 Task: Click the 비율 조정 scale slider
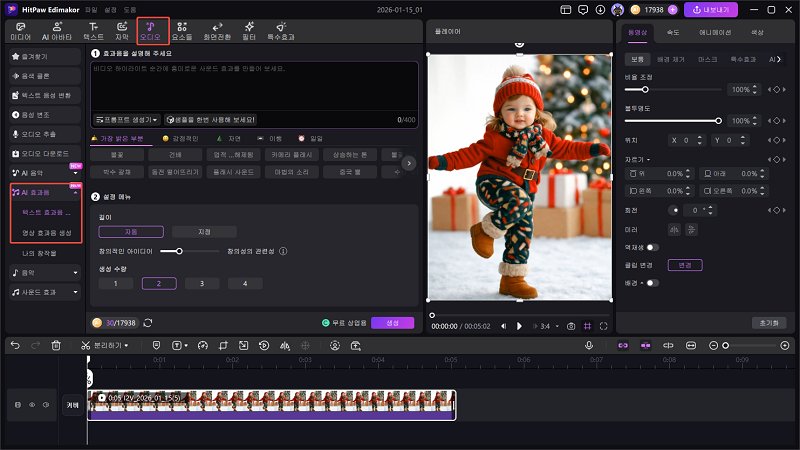click(x=672, y=89)
